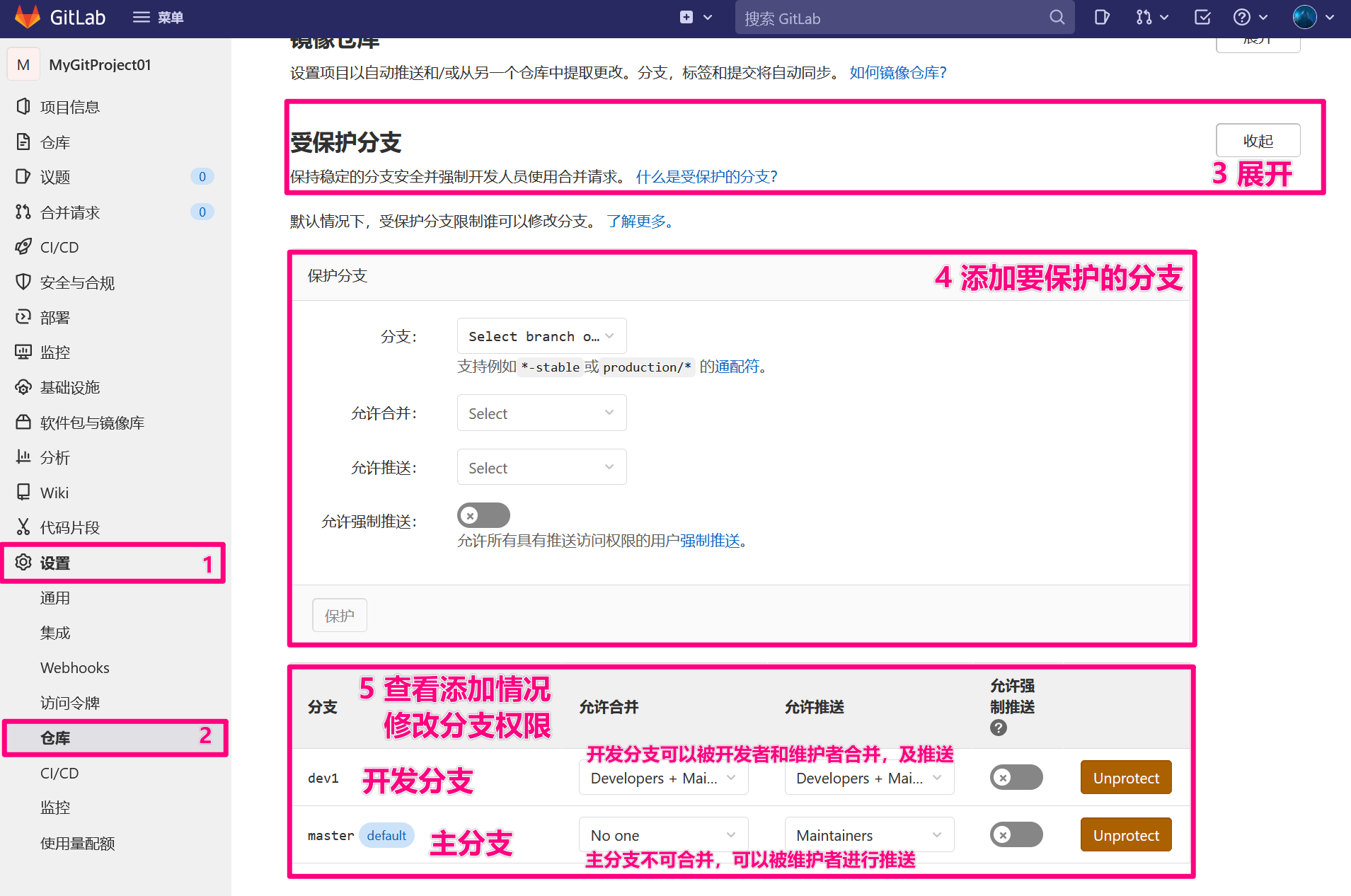
Task: Click the 合并请求 sidebar icon
Action: tap(23, 212)
